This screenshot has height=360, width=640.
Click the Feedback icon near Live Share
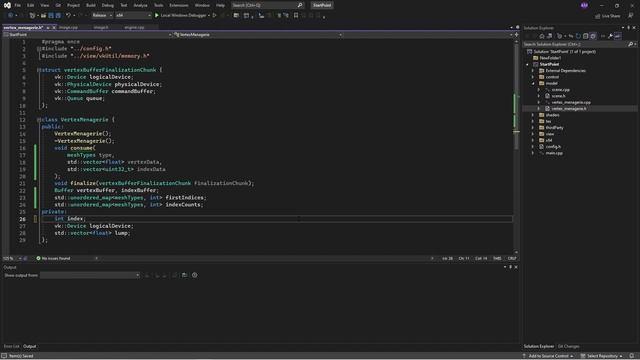point(631,16)
